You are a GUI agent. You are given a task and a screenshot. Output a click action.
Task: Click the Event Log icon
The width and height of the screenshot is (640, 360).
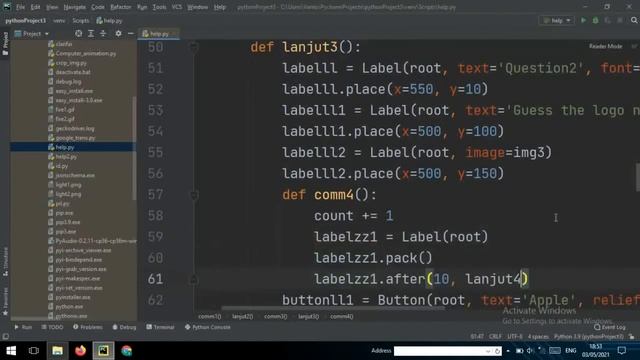pyautogui.click(x=597, y=327)
